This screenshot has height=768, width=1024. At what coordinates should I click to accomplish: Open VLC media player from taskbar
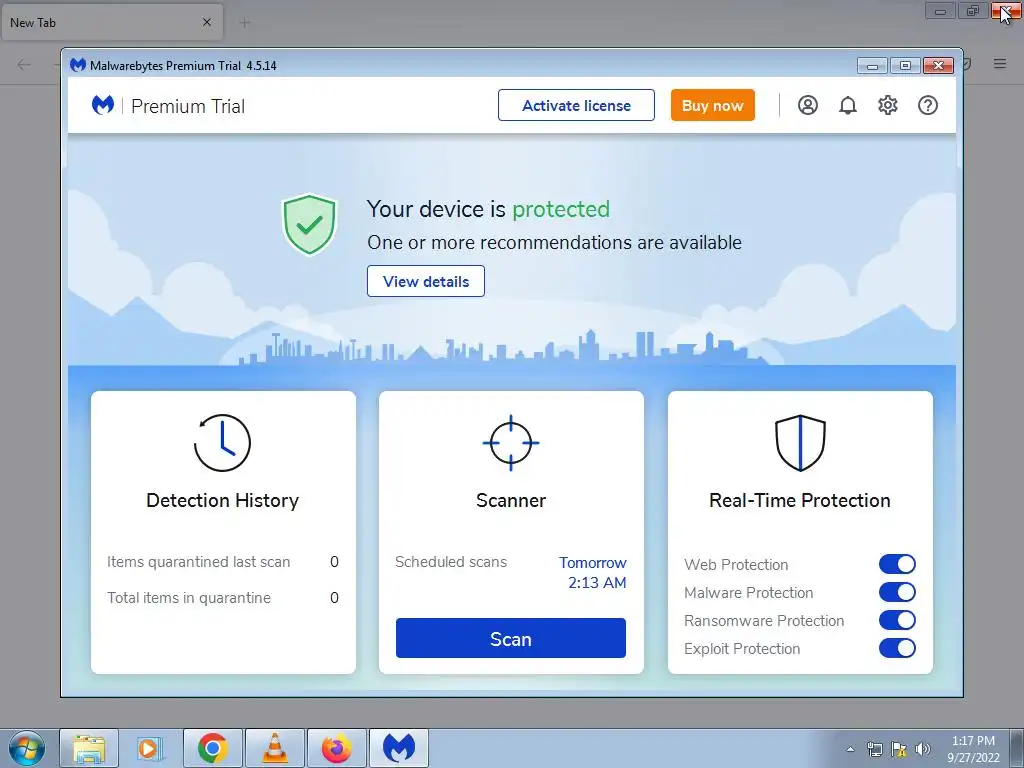(x=274, y=748)
